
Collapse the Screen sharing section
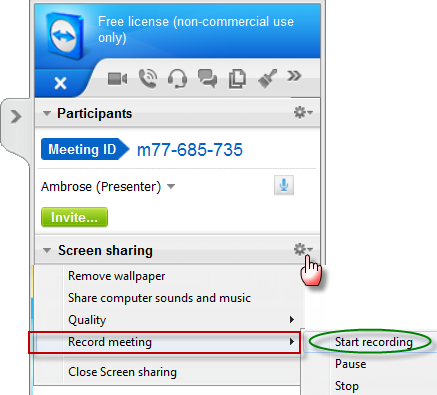coord(47,250)
